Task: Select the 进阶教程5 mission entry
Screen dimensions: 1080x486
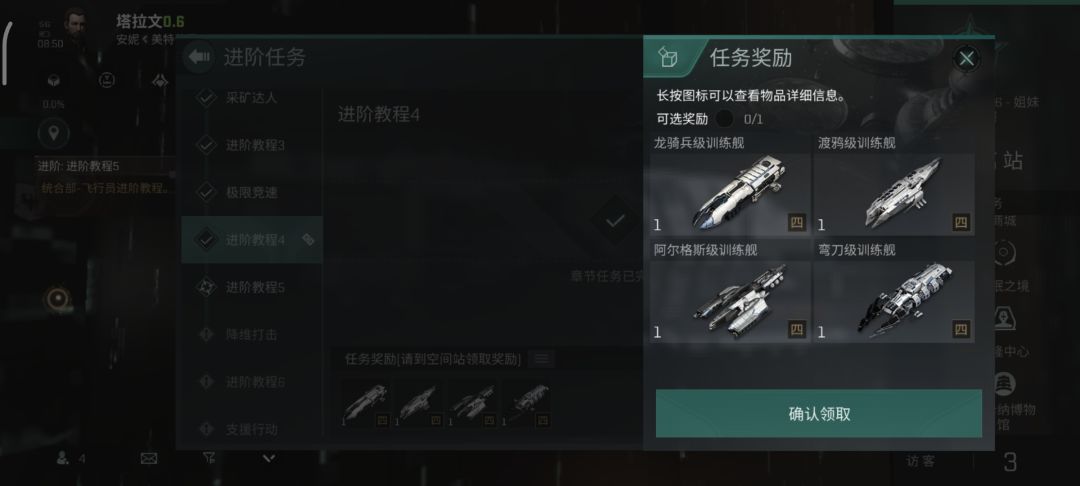Action: tap(251, 287)
